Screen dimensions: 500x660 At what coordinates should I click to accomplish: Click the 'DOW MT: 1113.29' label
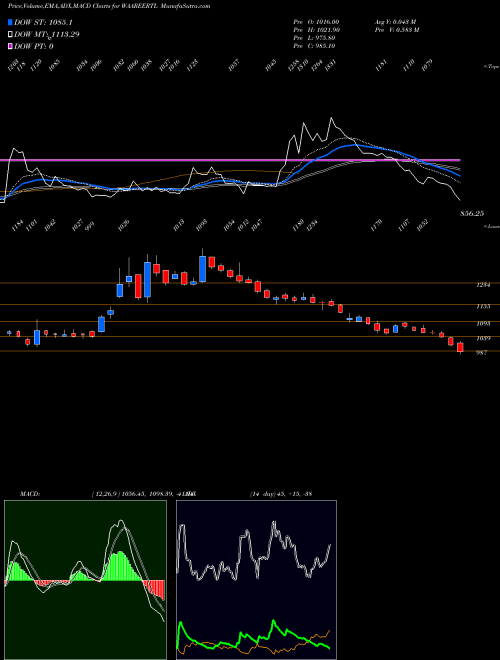point(47,35)
